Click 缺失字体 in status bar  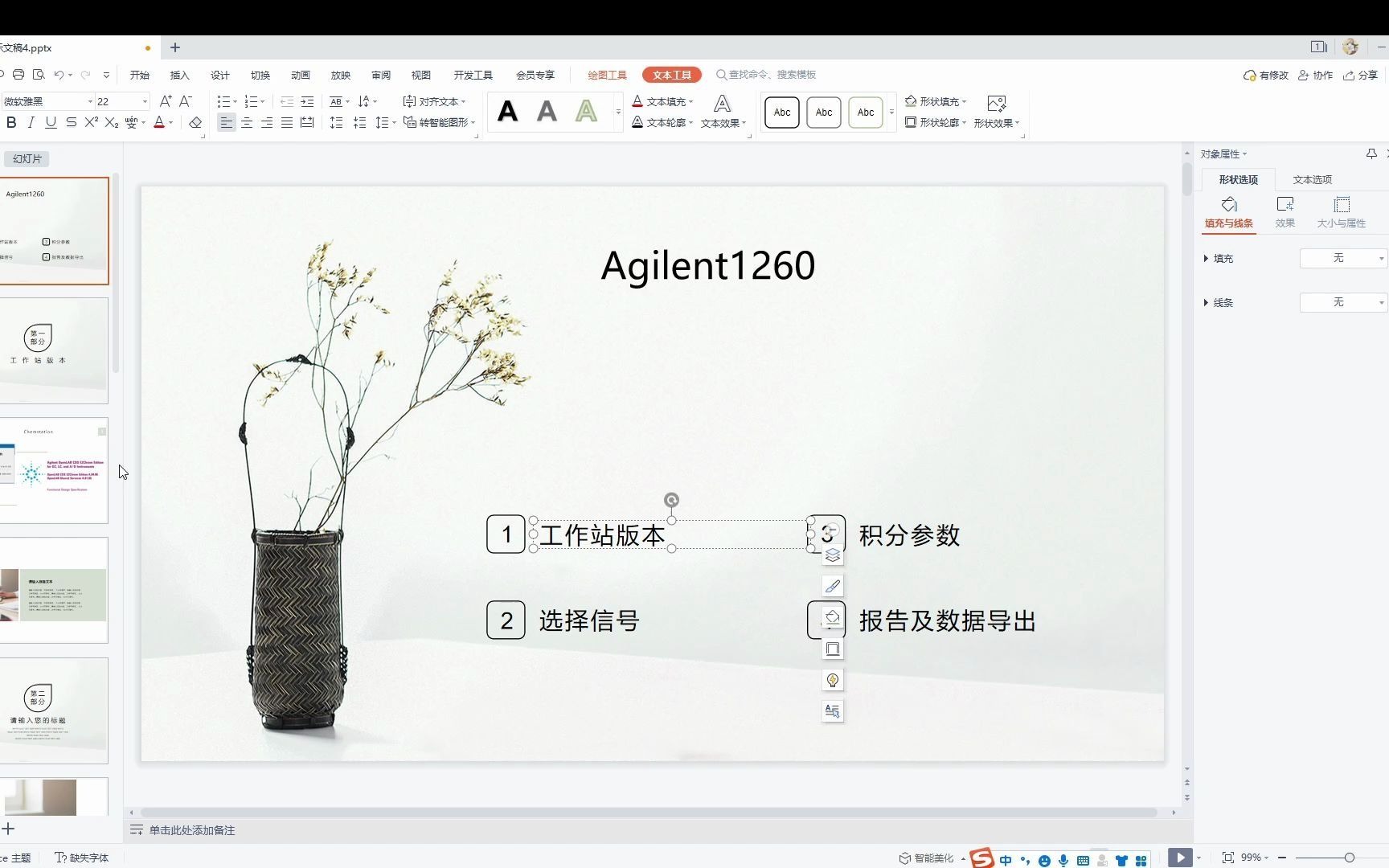pyautogui.click(x=82, y=858)
